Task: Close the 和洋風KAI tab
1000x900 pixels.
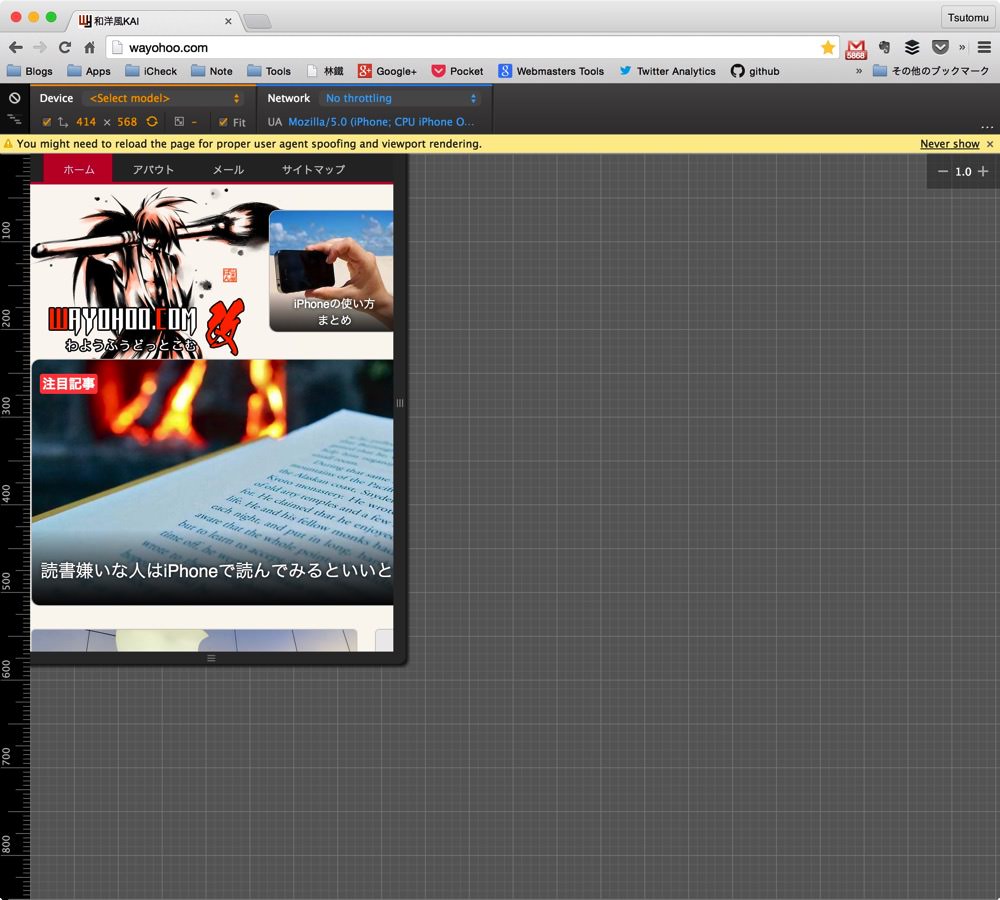Action: point(228,21)
